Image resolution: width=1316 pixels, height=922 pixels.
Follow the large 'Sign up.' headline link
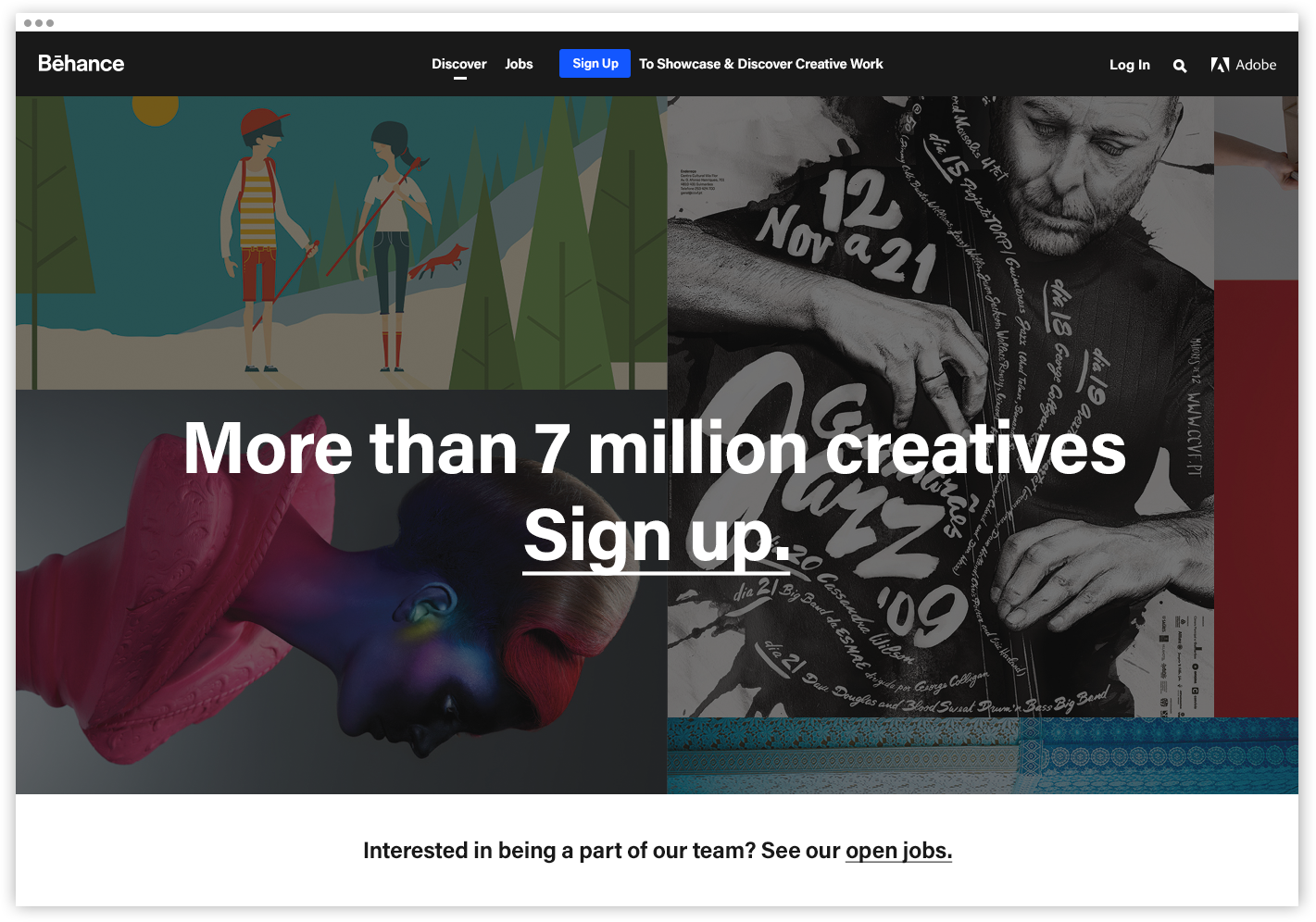[657, 536]
